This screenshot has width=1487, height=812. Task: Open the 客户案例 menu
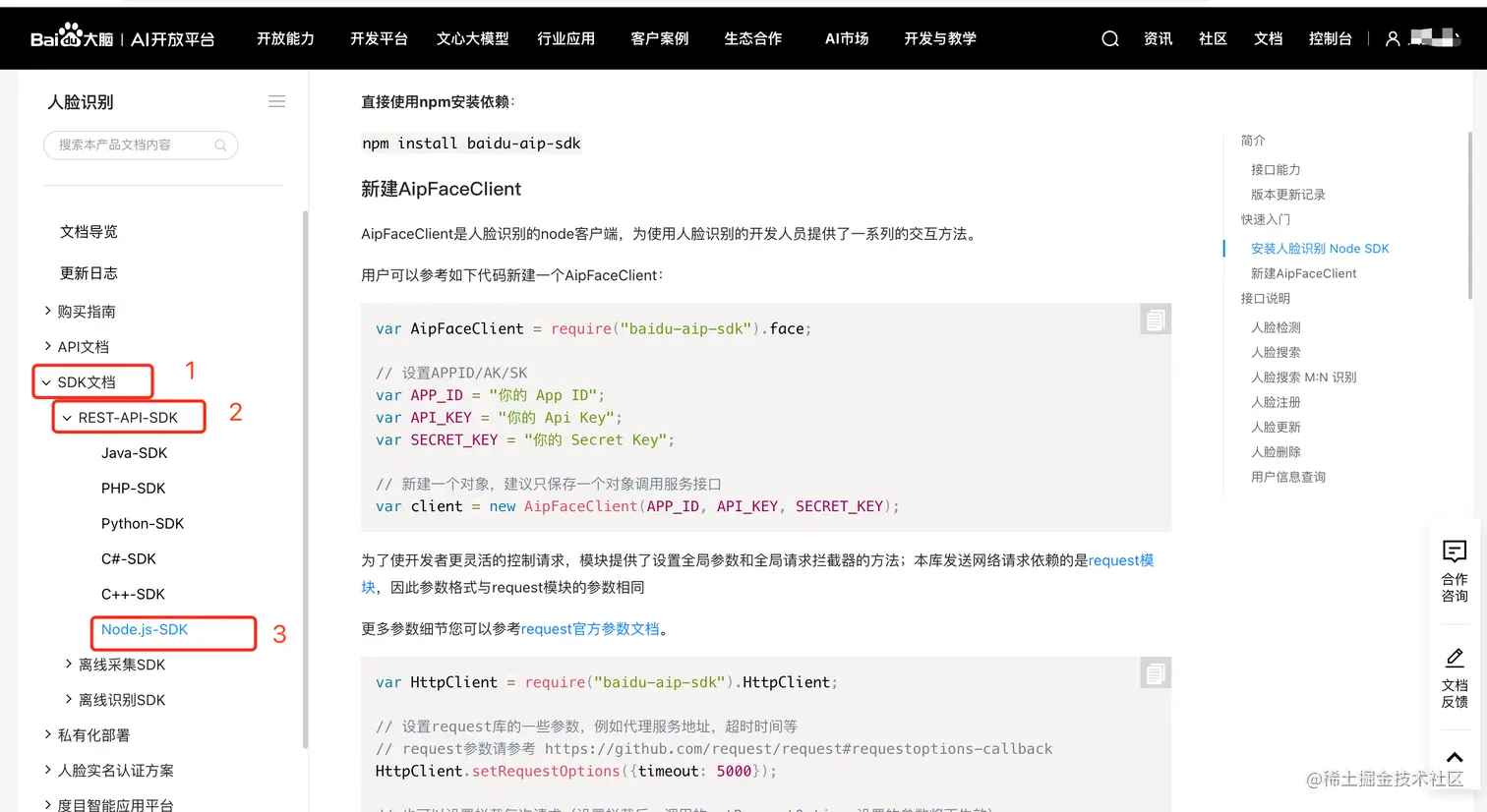coord(660,38)
